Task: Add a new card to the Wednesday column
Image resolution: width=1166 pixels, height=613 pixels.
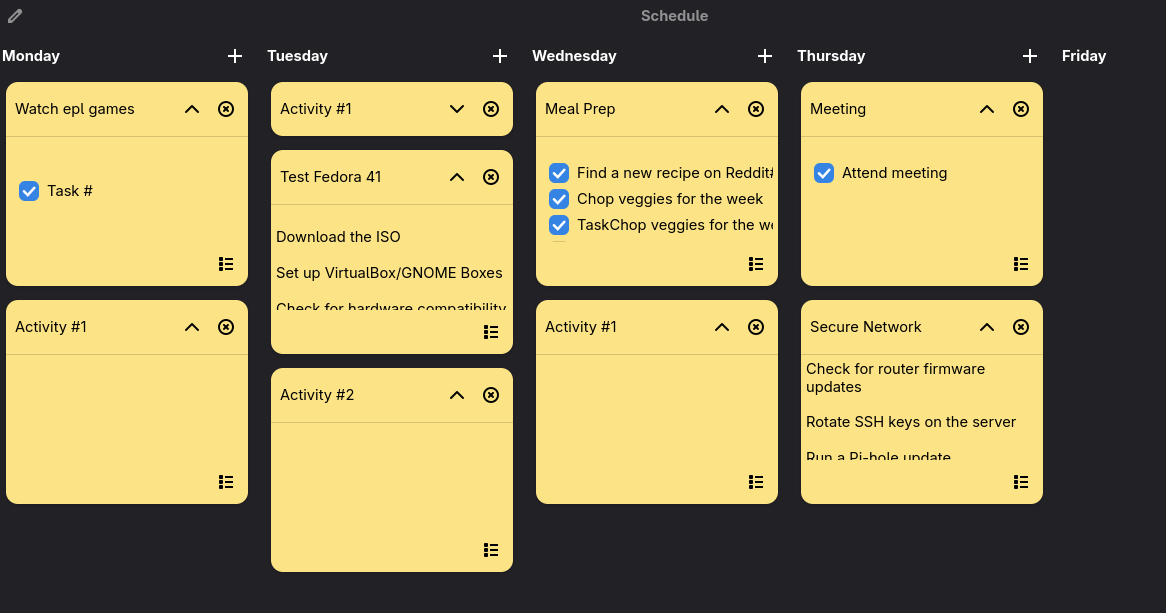Action: [x=764, y=56]
